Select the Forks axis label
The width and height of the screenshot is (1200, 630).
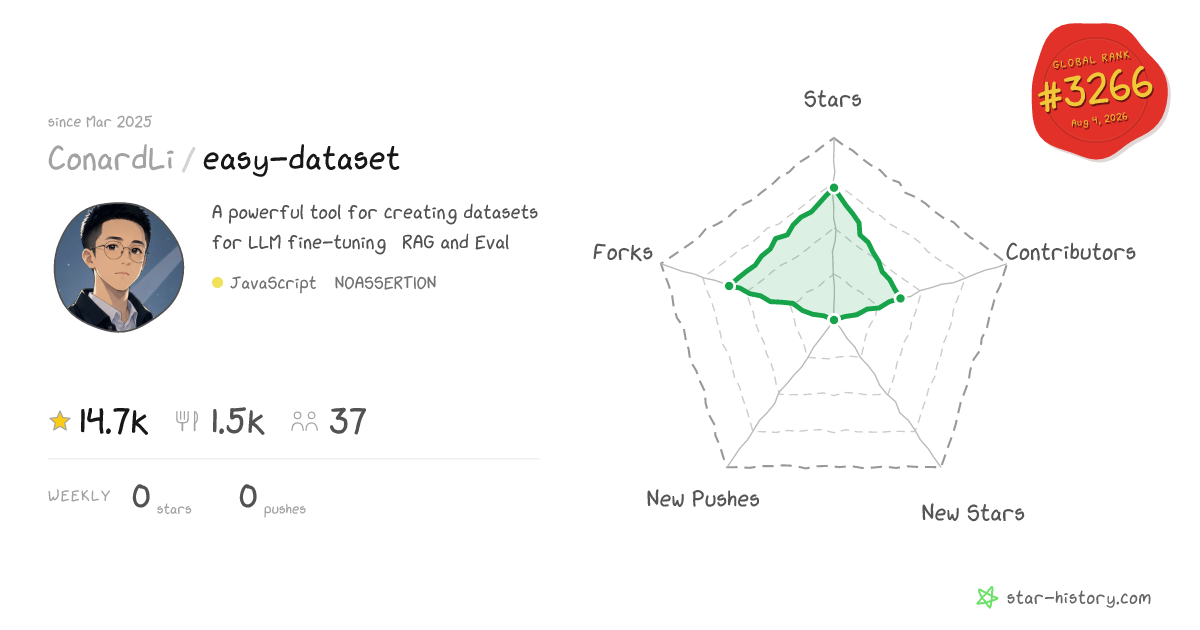(x=622, y=252)
